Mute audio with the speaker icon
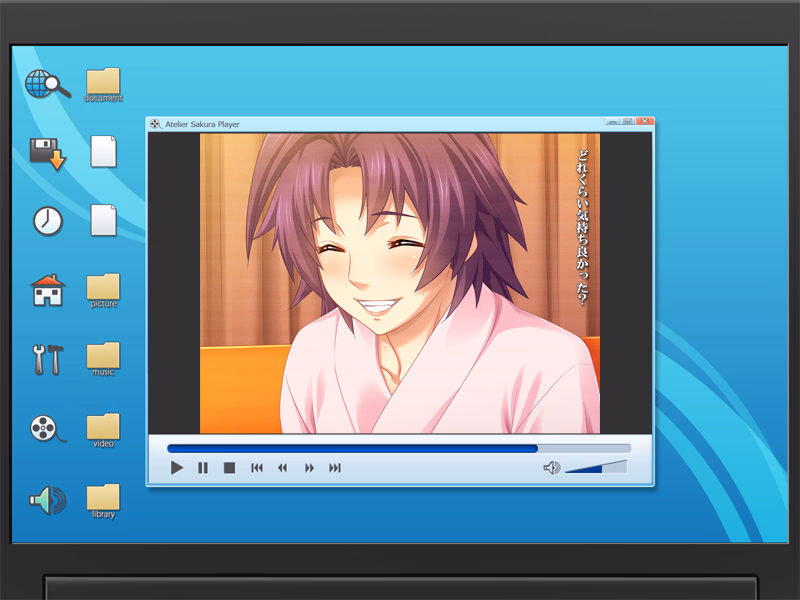This screenshot has height=600, width=800. click(553, 466)
